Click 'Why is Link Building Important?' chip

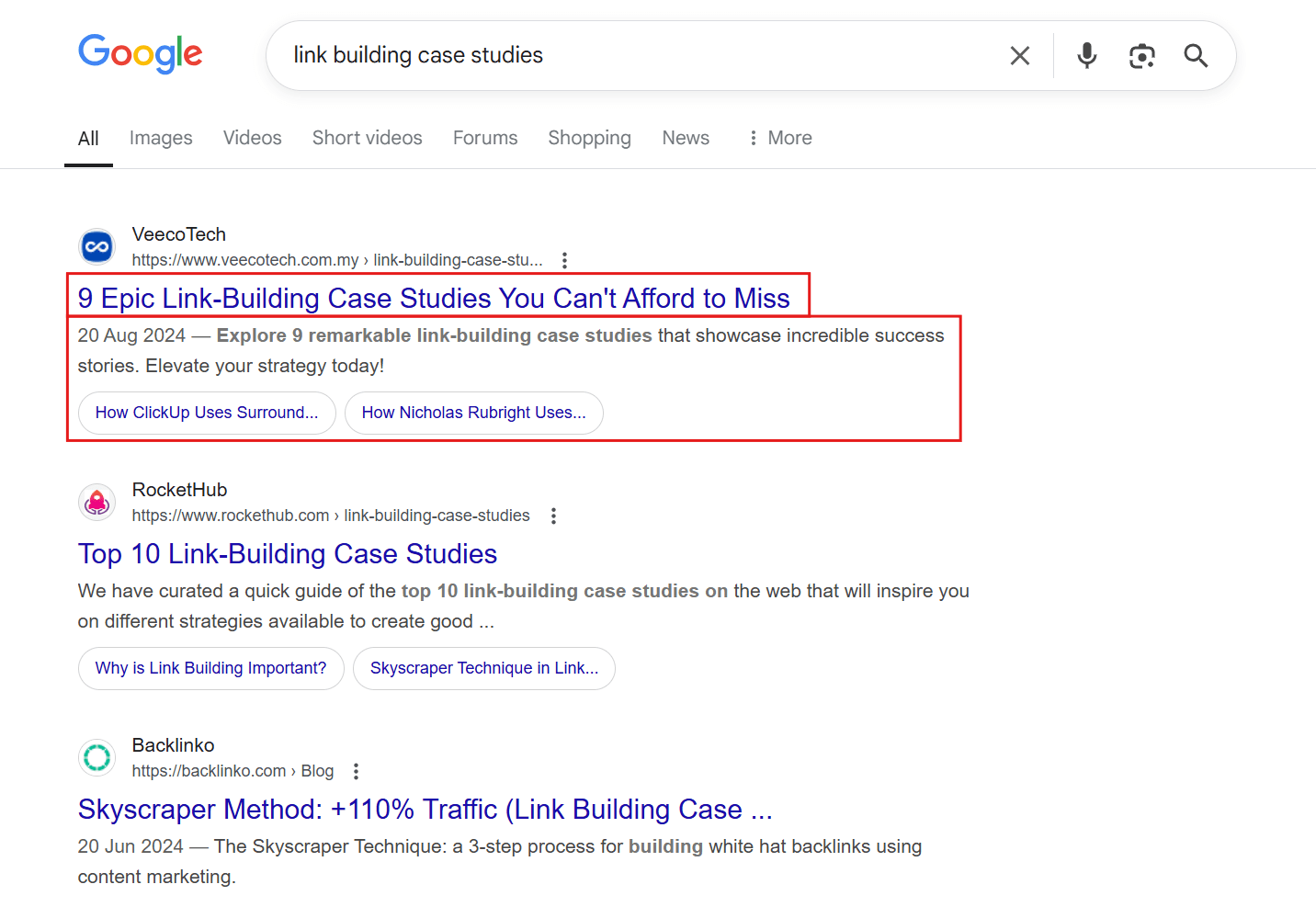(211, 668)
